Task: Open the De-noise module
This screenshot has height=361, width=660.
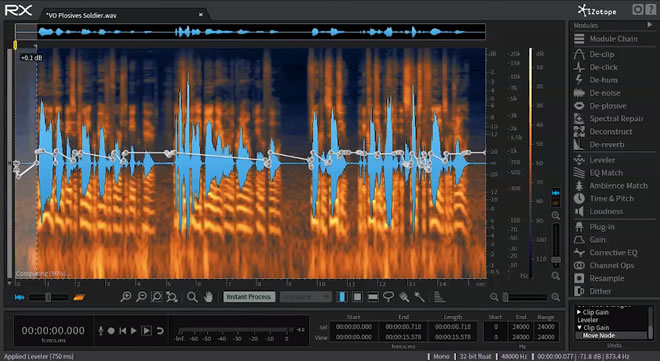Action: [x=597, y=93]
